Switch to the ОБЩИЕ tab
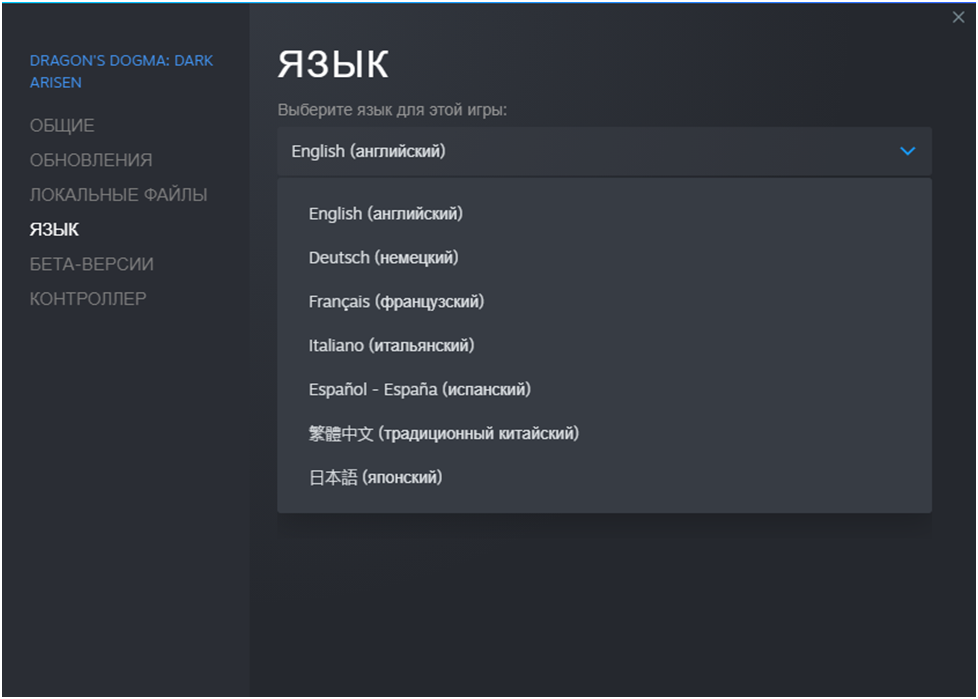This screenshot has height=699, width=978. [x=62, y=125]
